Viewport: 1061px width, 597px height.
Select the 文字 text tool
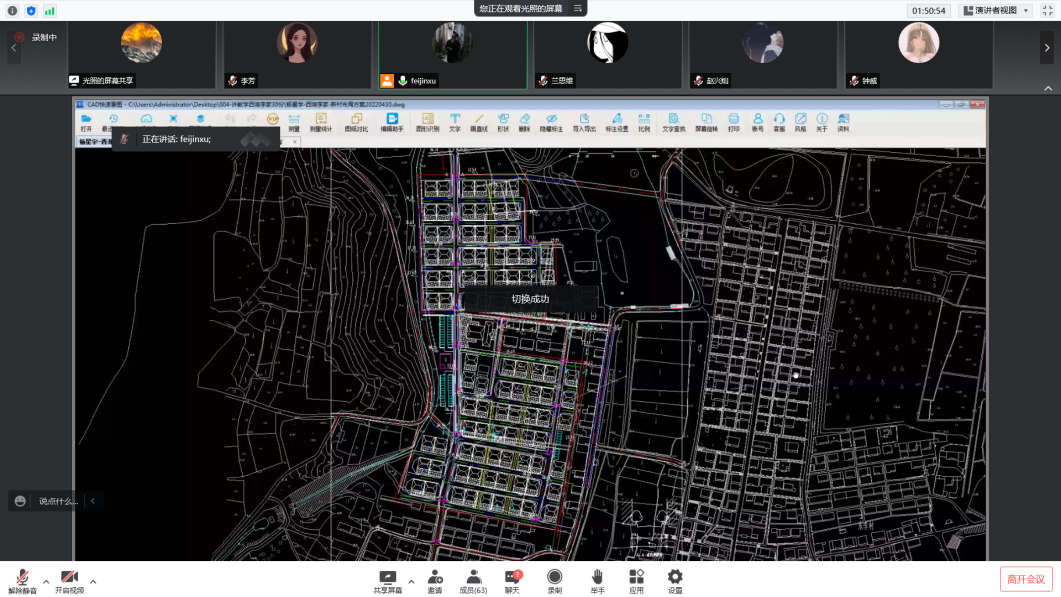[454, 122]
